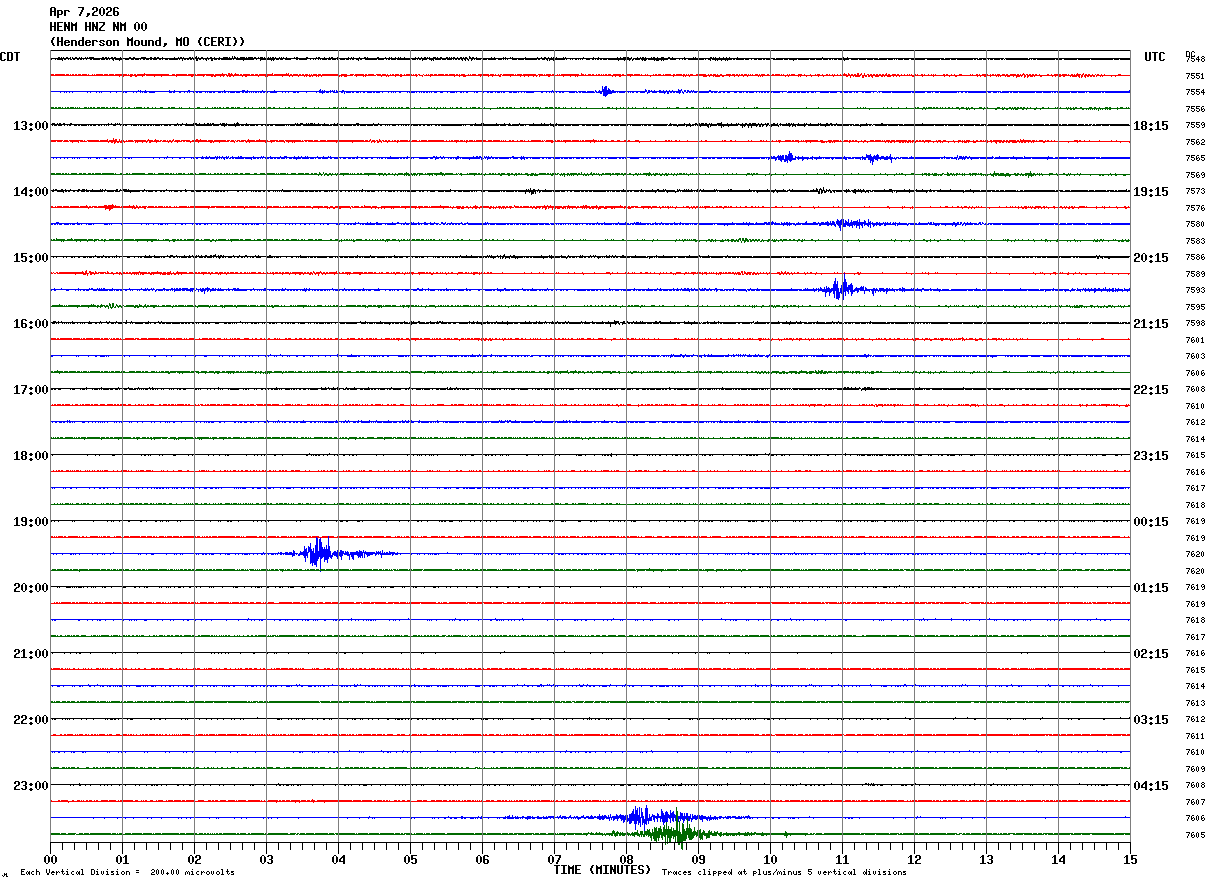
Task: Click the 18:15 UTC time label
Action: pos(1151,126)
